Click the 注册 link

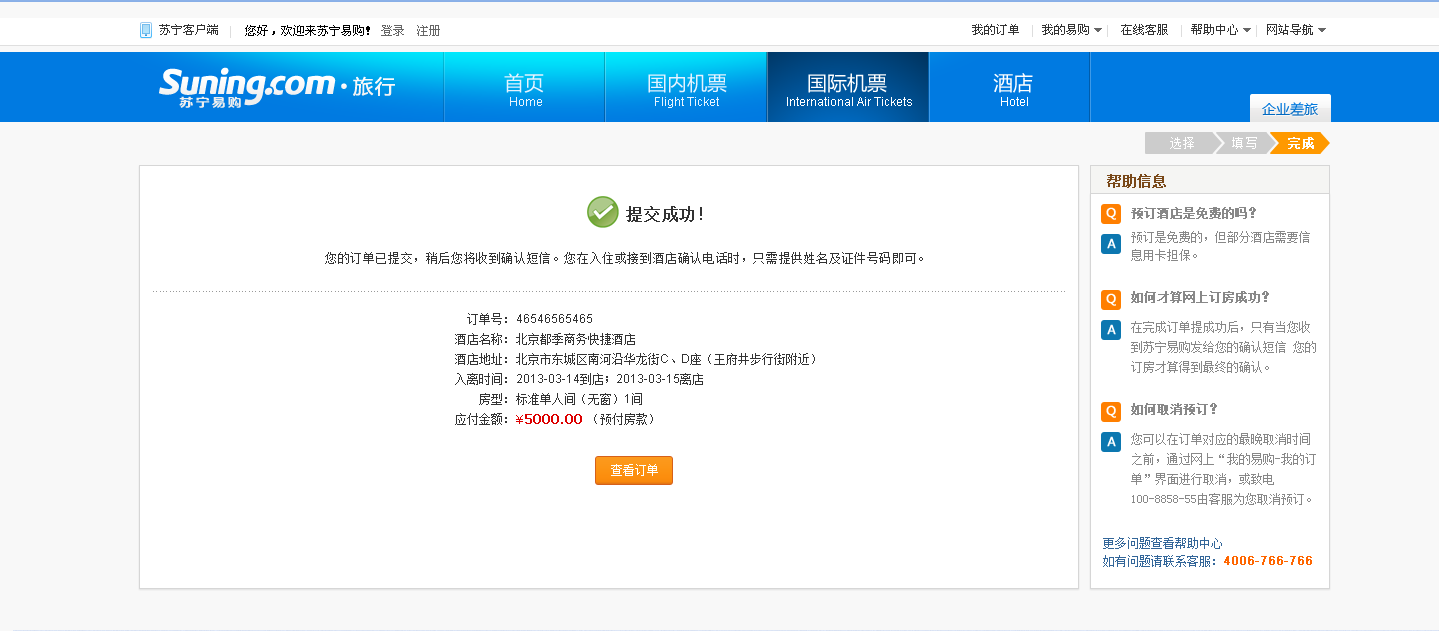click(428, 31)
